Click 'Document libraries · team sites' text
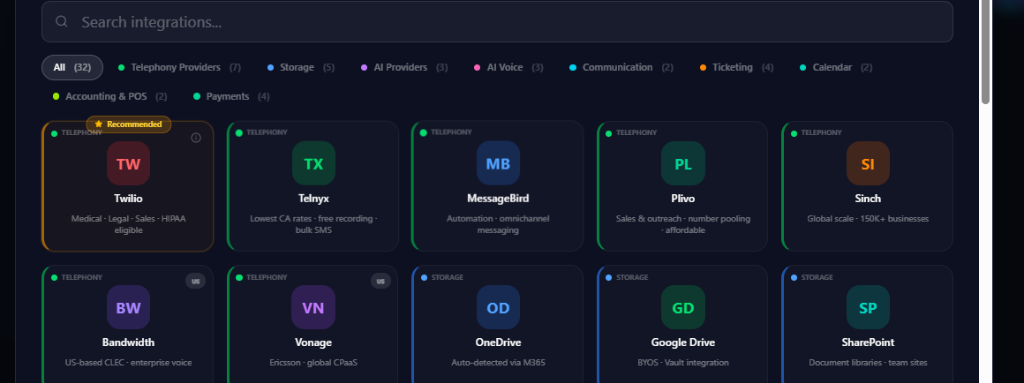Image resolution: width=1024 pixels, height=383 pixels. pos(868,363)
